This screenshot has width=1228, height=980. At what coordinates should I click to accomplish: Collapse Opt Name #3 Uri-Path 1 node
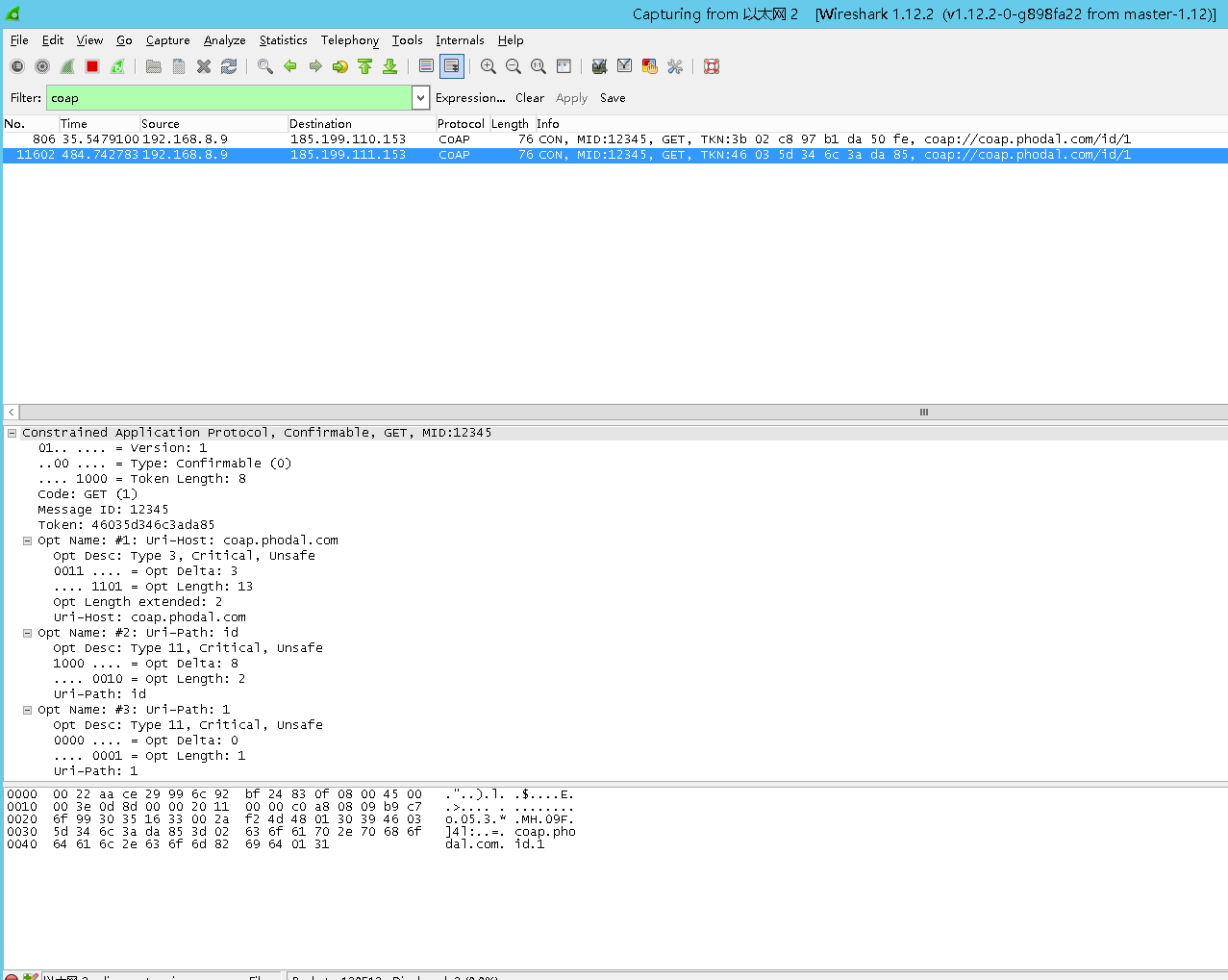pos(27,710)
